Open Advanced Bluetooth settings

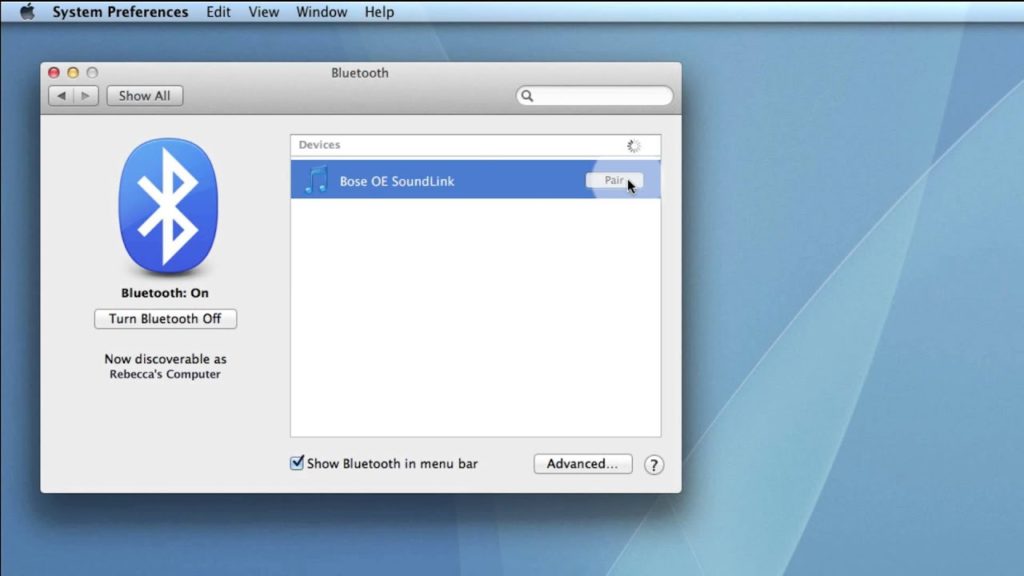tap(583, 464)
